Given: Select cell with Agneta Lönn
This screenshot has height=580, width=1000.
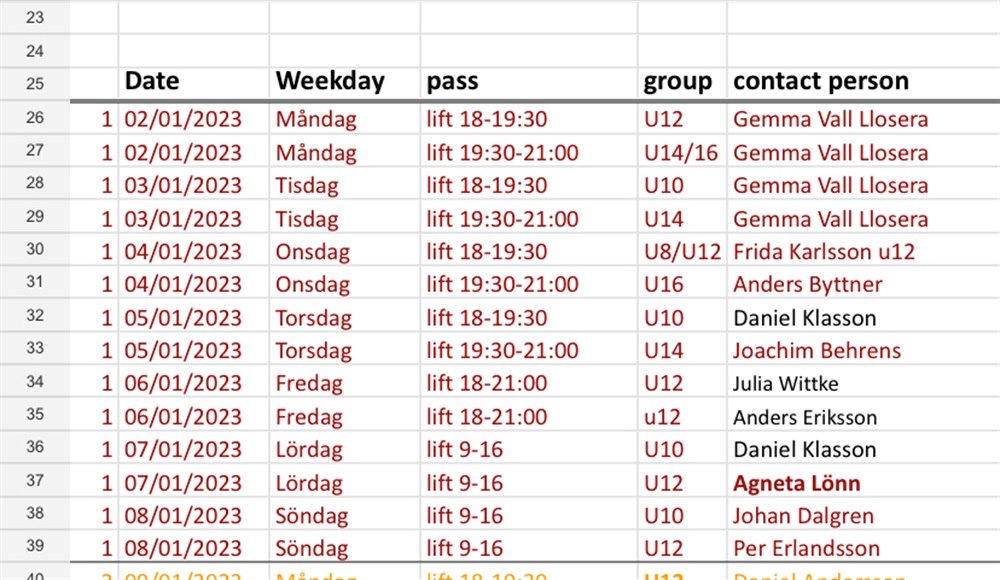Looking at the screenshot, I should pyautogui.click(x=864, y=483).
